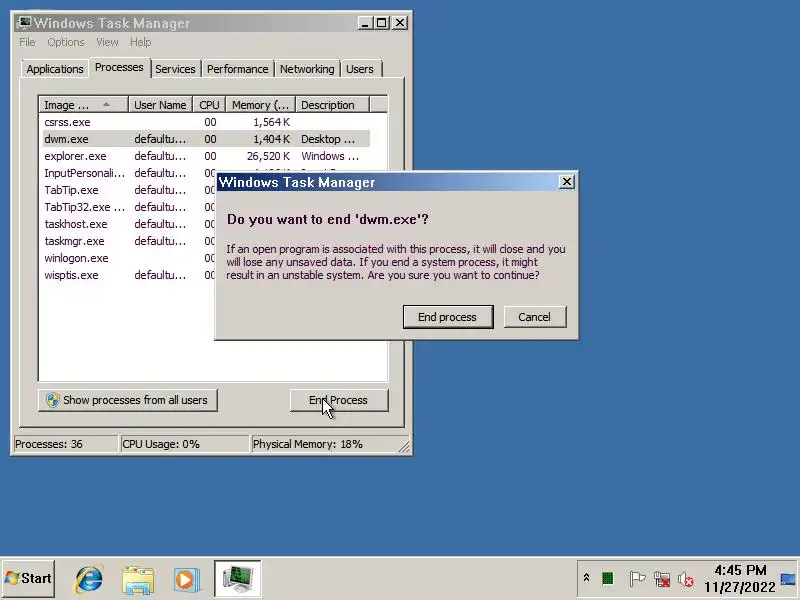Click Task Manager title bar icon
Viewport: 800px width, 600px height.
point(23,23)
